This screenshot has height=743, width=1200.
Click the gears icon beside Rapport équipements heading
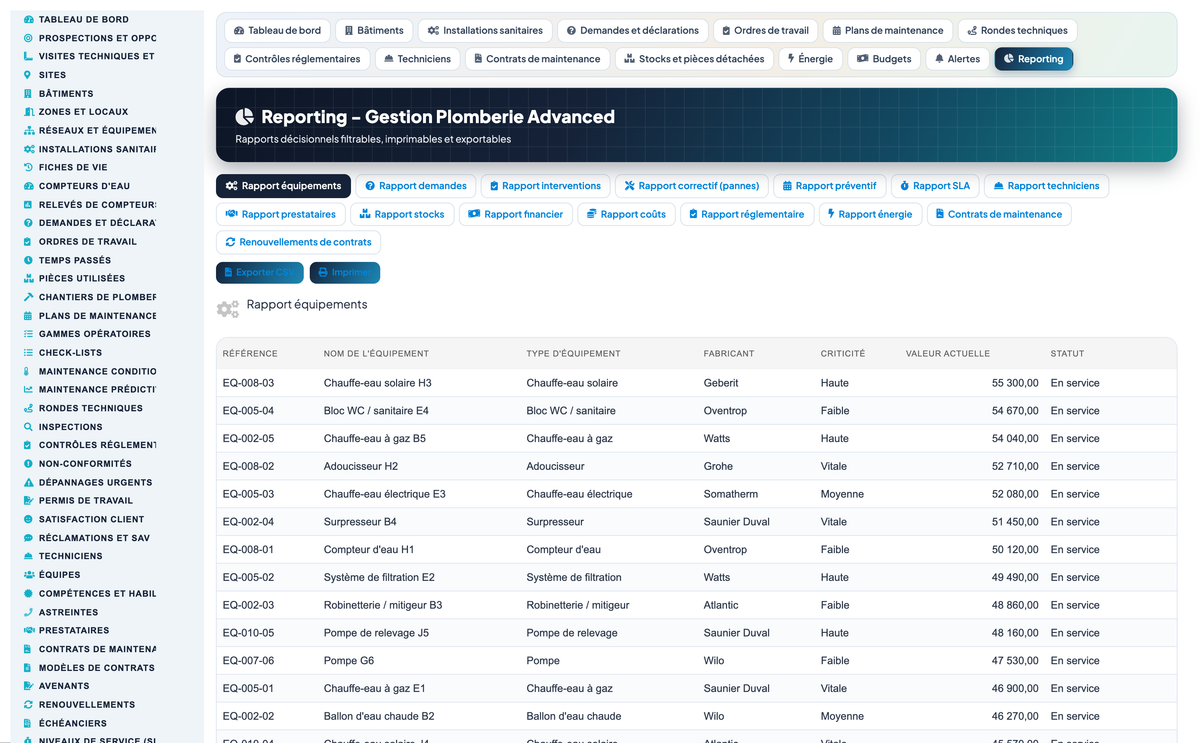(x=228, y=309)
